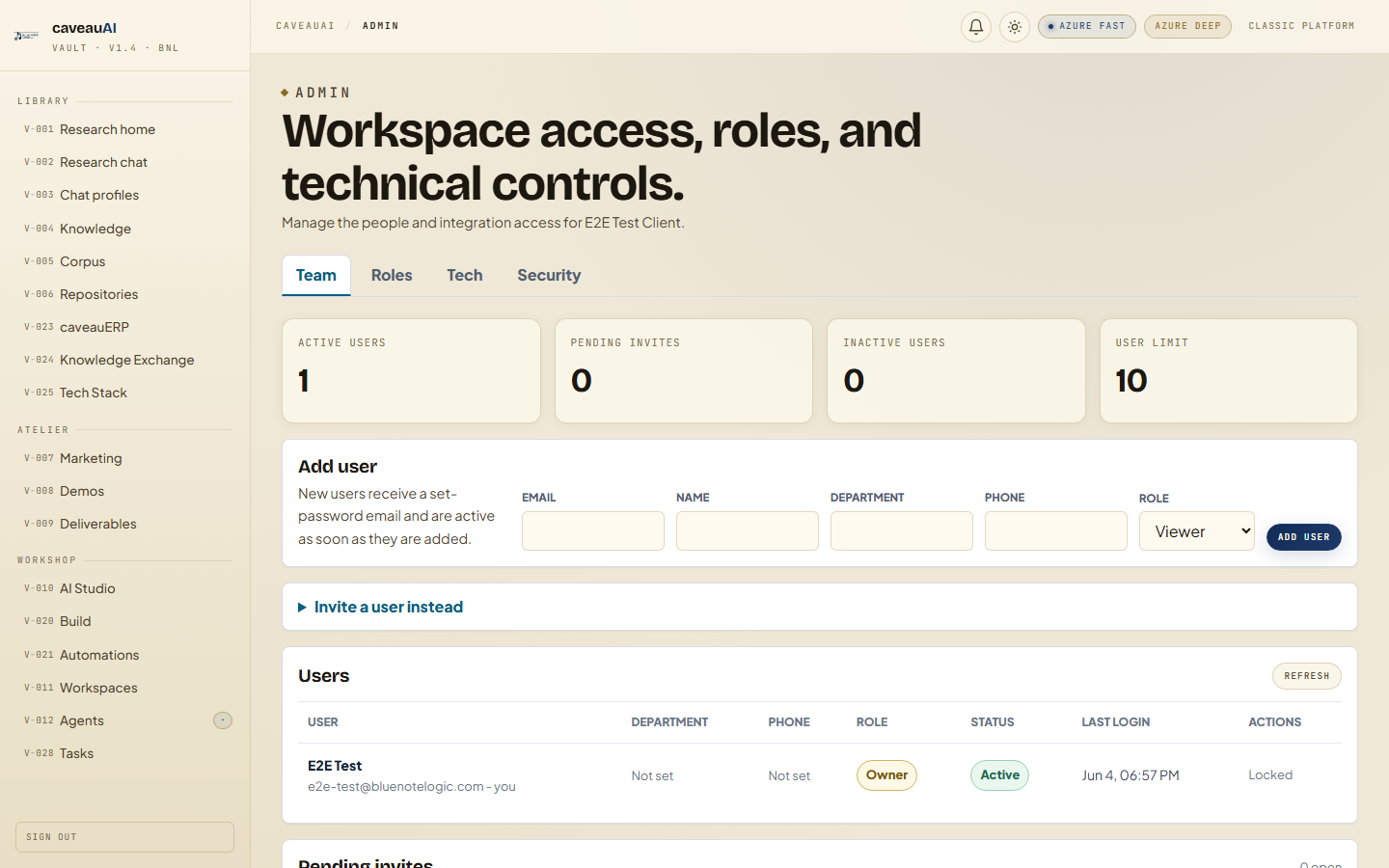Open Research home in sidebar
The width and height of the screenshot is (1389, 868).
coord(124,129)
